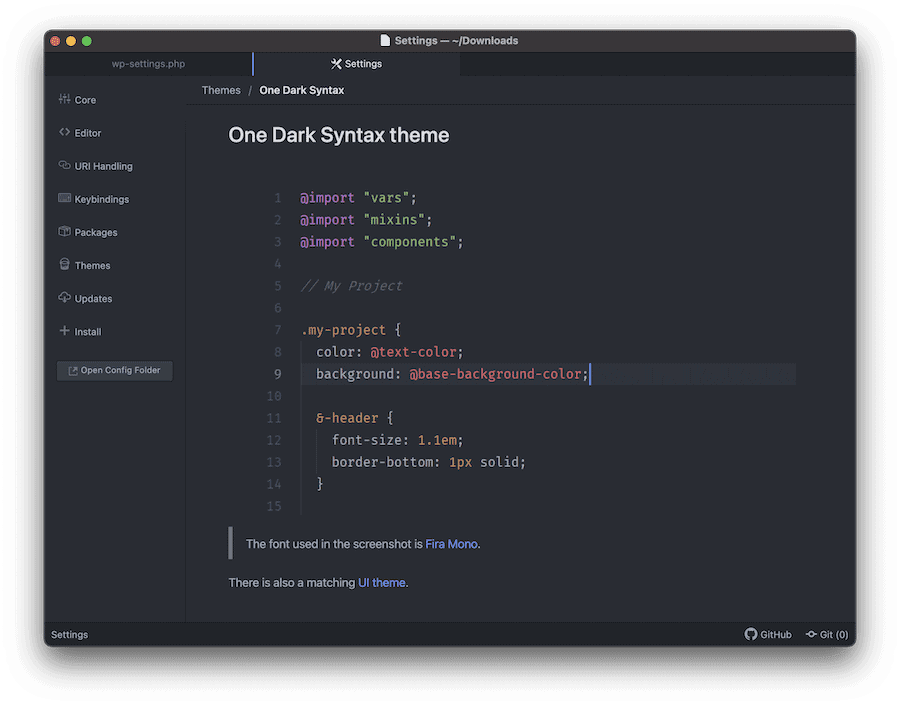View the Keybindings section

[x=98, y=198]
